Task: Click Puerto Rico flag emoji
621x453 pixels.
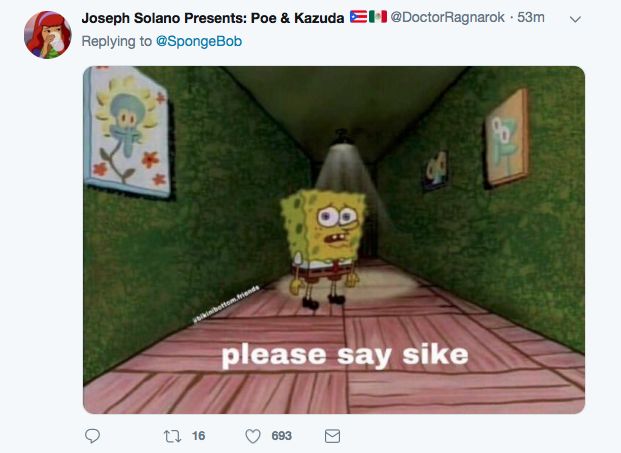Action: [358, 17]
